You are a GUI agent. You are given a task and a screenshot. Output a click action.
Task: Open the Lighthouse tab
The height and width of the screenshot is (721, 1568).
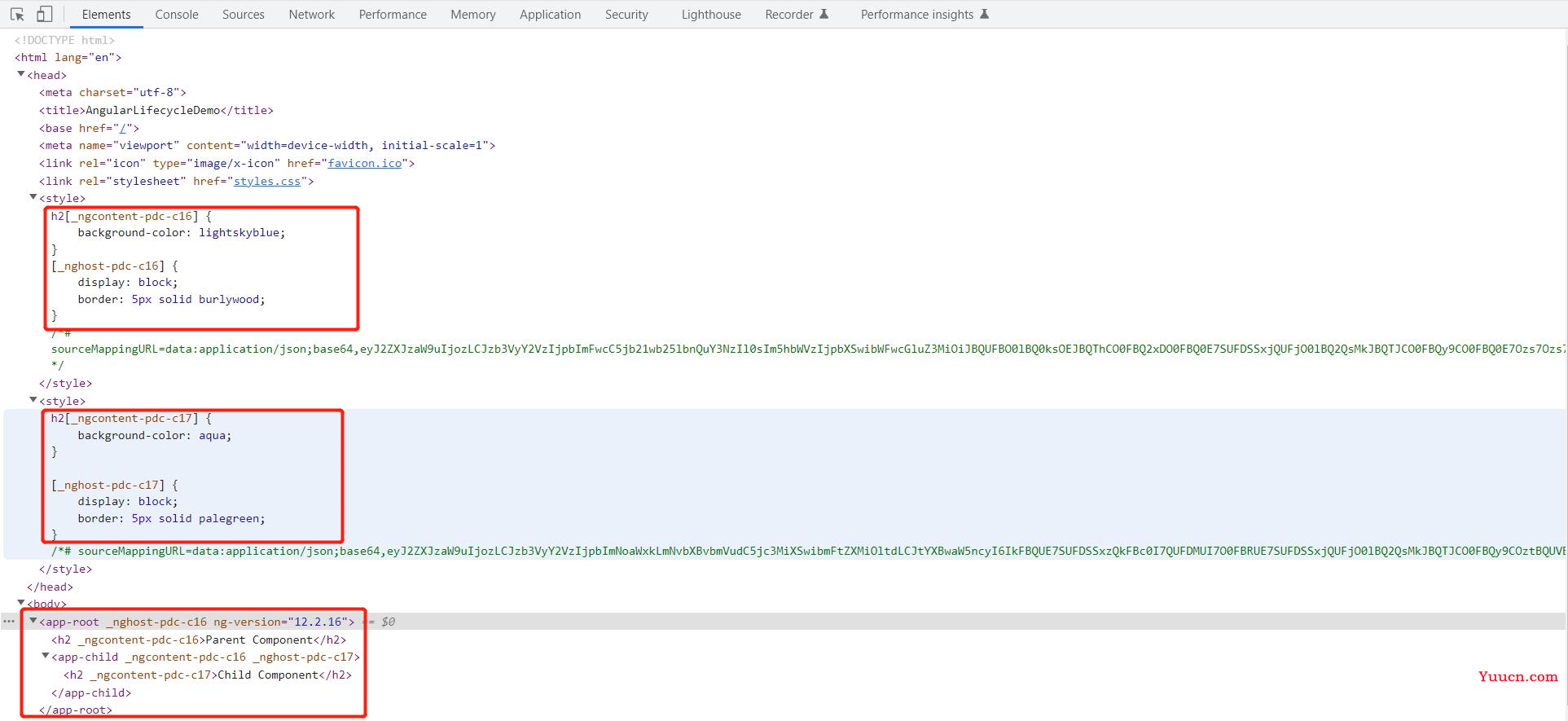click(x=711, y=15)
